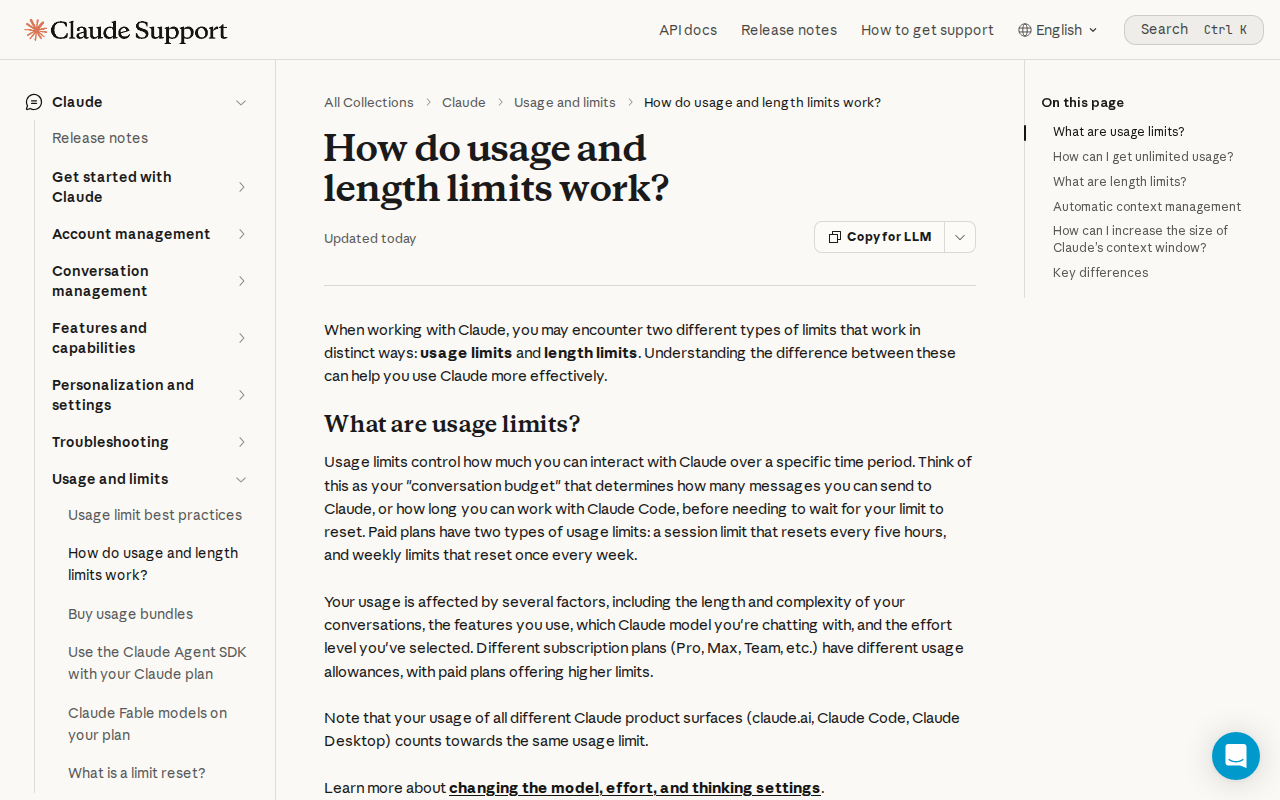Click the Search box
Screen dimensions: 1280x800
[1194, 30]
